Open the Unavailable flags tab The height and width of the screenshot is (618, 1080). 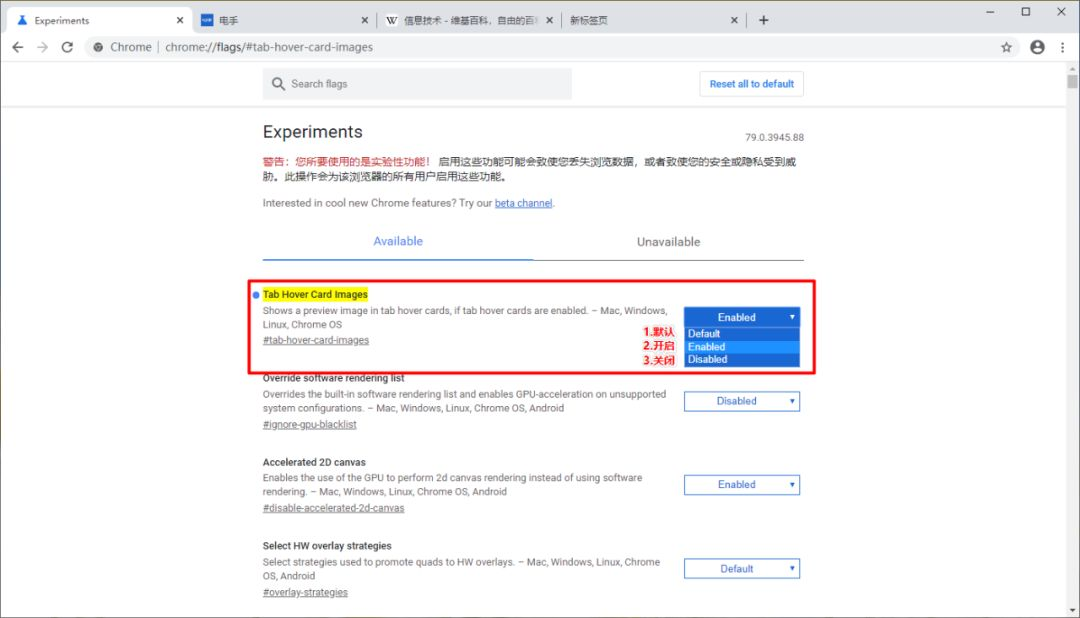point(668,242)
